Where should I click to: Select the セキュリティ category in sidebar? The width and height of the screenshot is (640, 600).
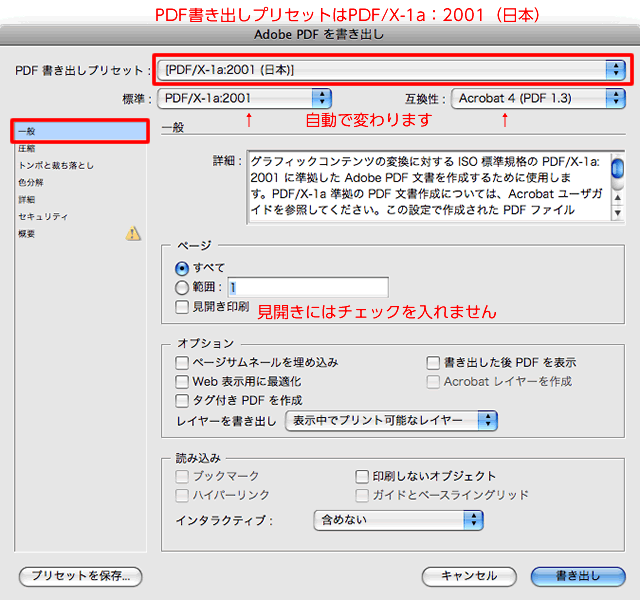(x=80, y=217)
